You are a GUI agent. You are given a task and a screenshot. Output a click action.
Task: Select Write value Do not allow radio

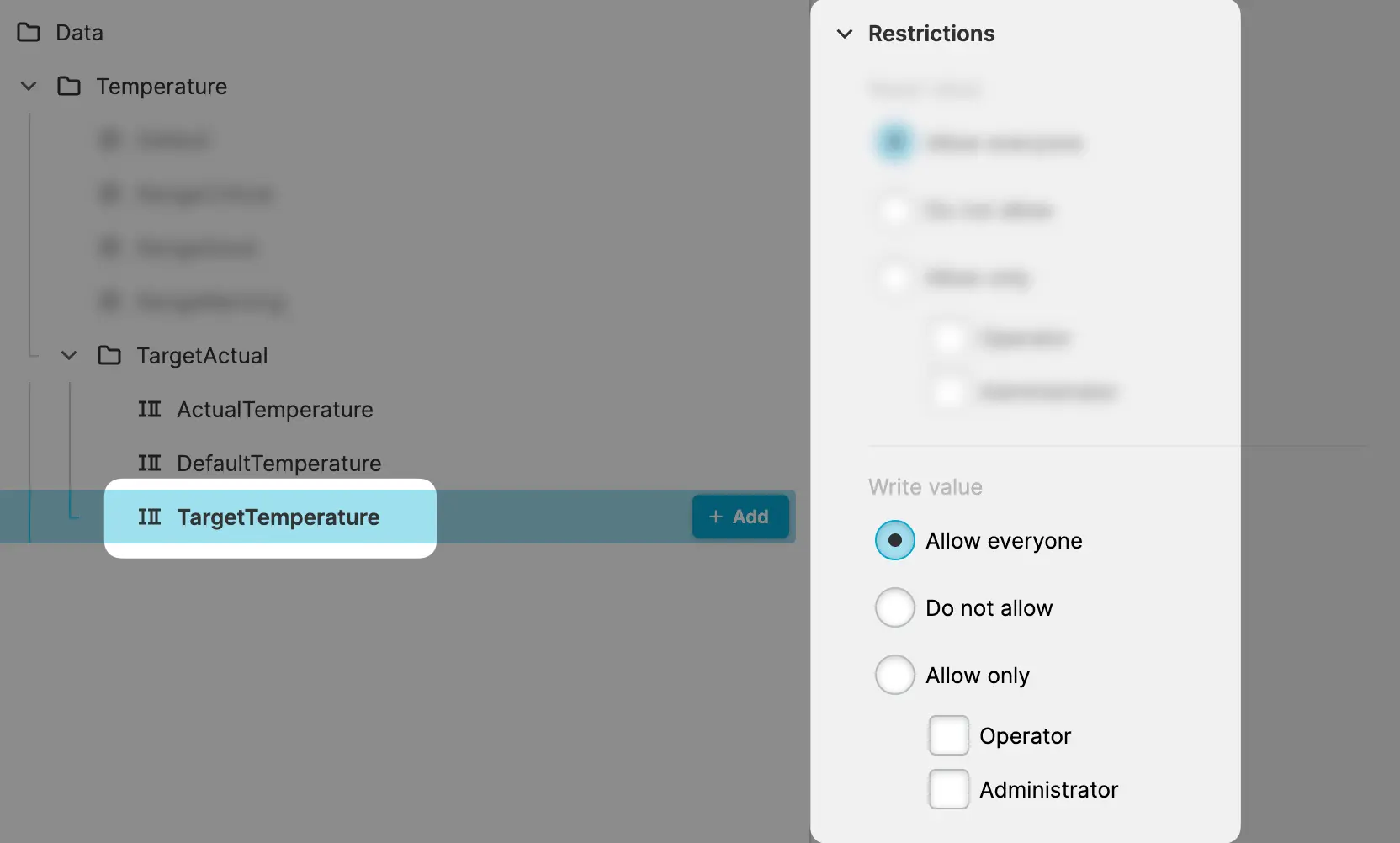894,607
